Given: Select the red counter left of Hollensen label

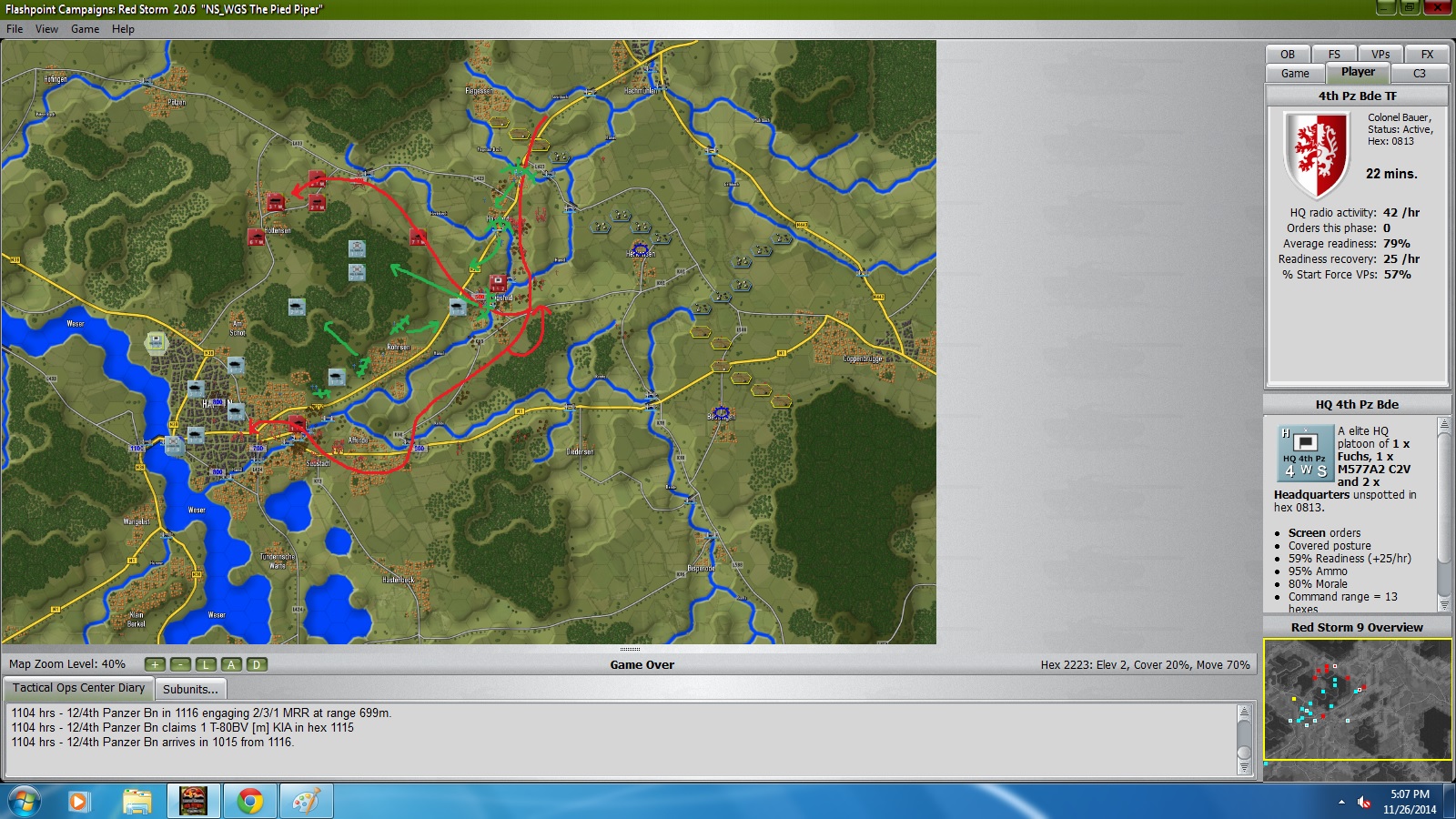Looking at the screenshot, I should (x=256, y=237).
